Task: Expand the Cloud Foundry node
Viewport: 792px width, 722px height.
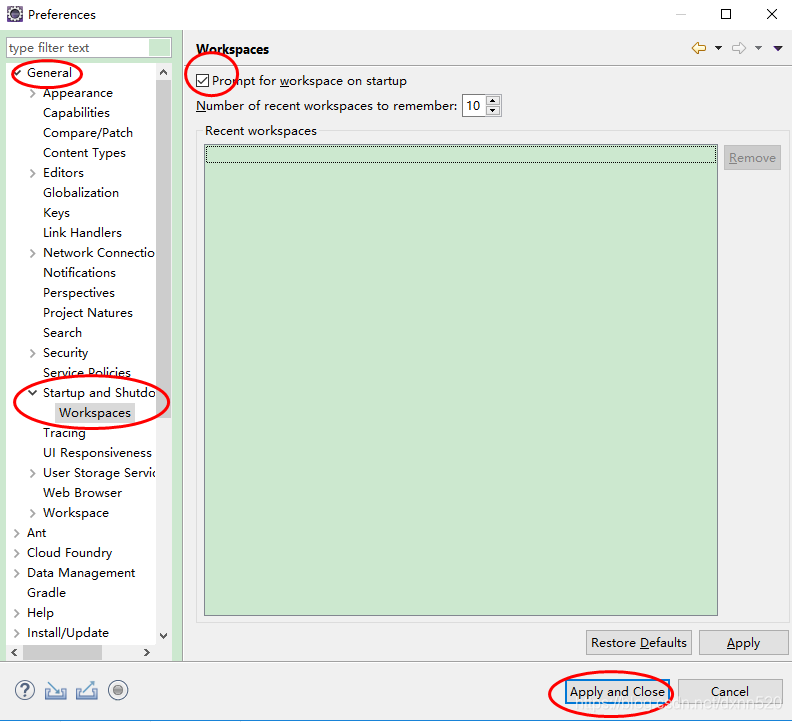Action: (17, 553)
